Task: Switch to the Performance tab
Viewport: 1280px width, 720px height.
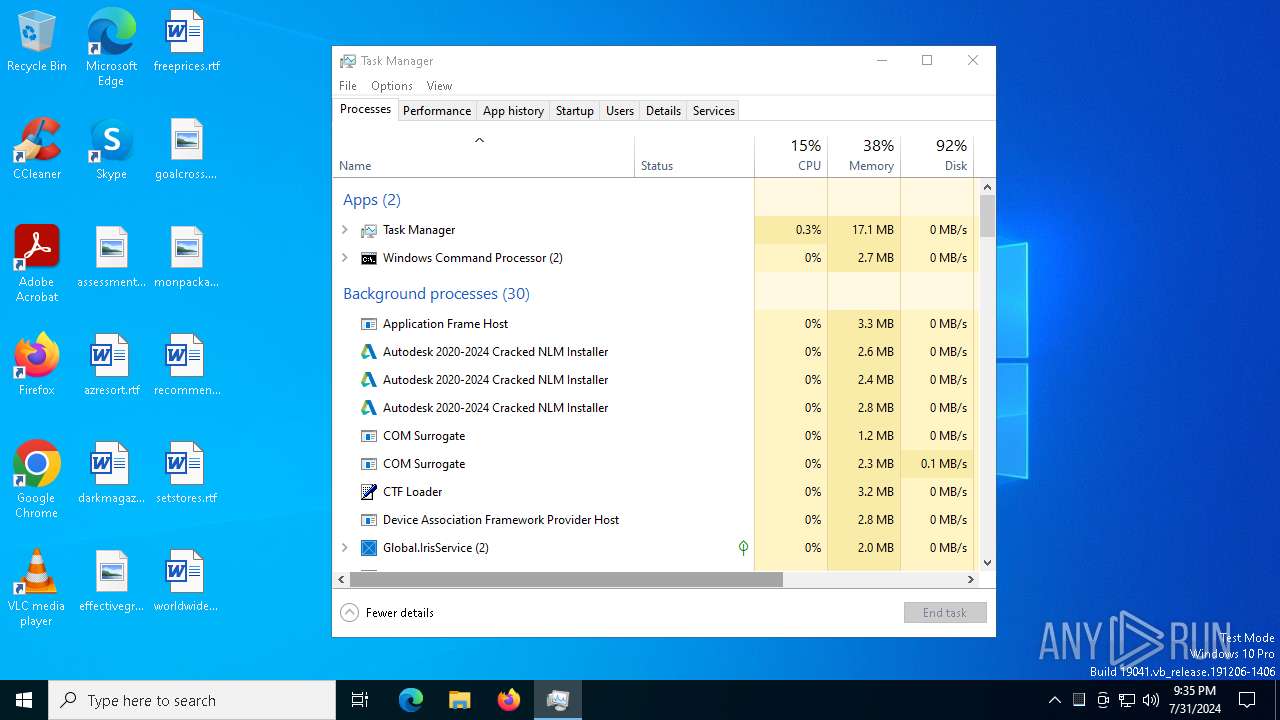Action: point(437,111)
